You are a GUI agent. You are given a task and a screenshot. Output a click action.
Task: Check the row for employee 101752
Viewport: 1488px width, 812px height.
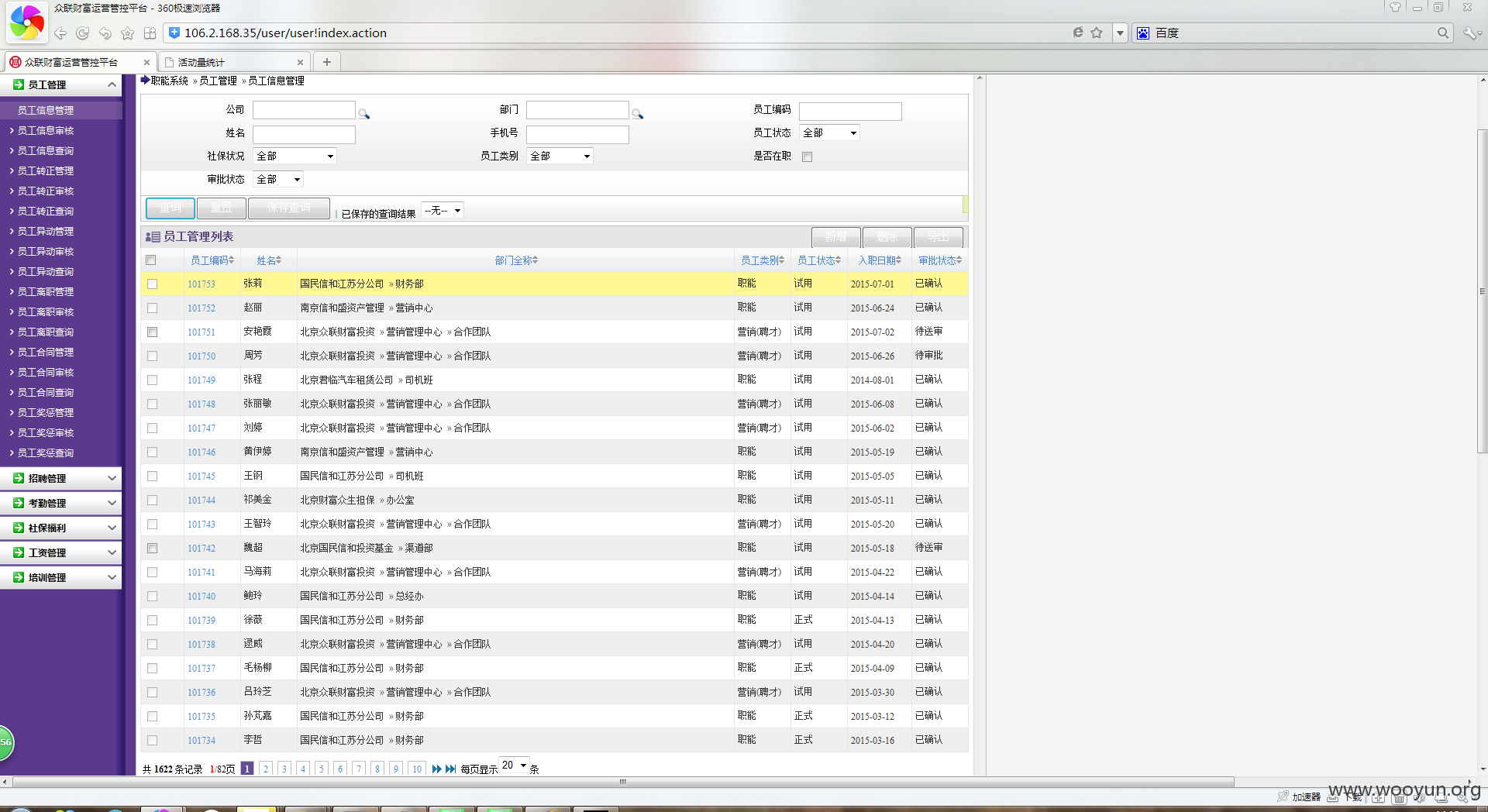point(152,308)
